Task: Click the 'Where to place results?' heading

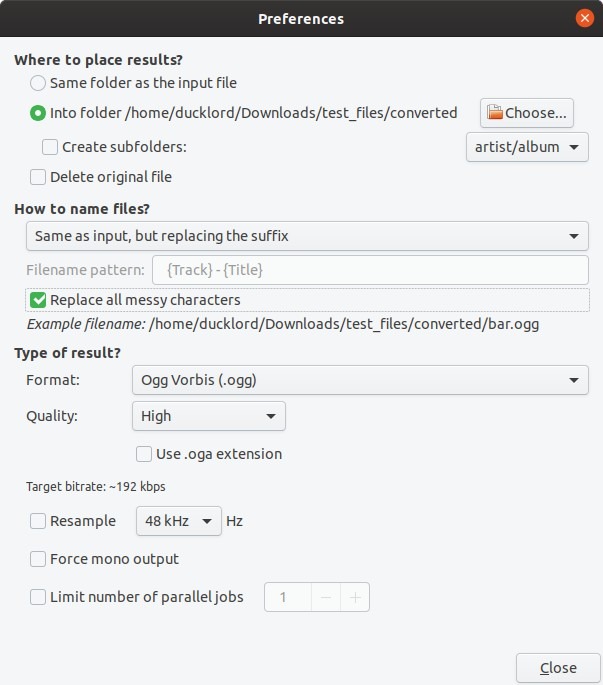Action: pyautogui.click(x=98, y=60)
